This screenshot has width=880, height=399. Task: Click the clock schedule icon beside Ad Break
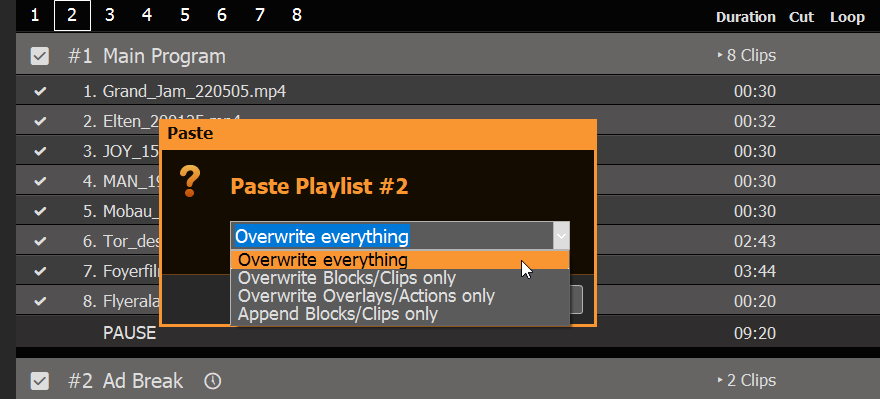(213, 382)
